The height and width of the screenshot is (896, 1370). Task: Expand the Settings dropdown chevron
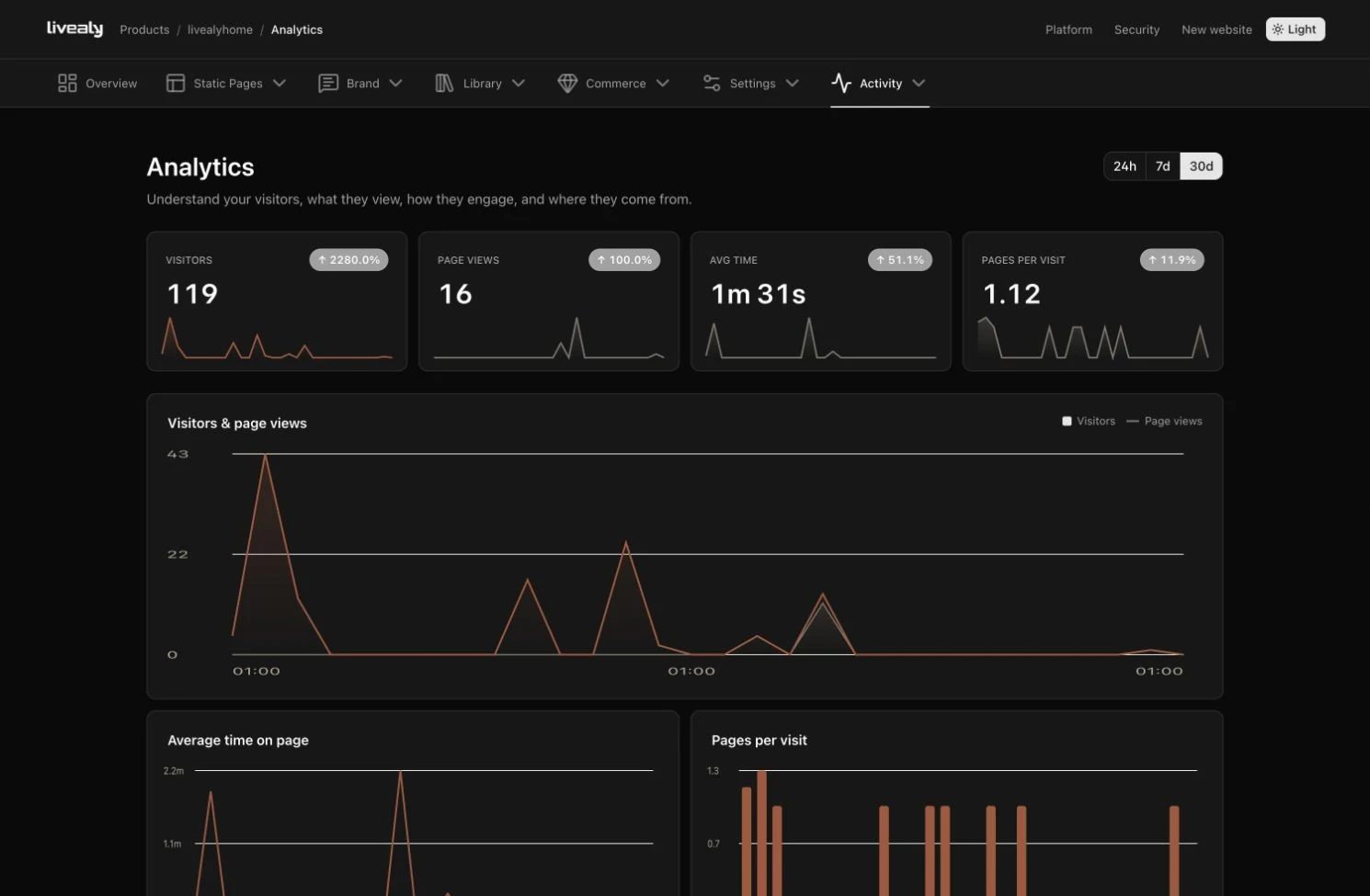coord(793,84)
